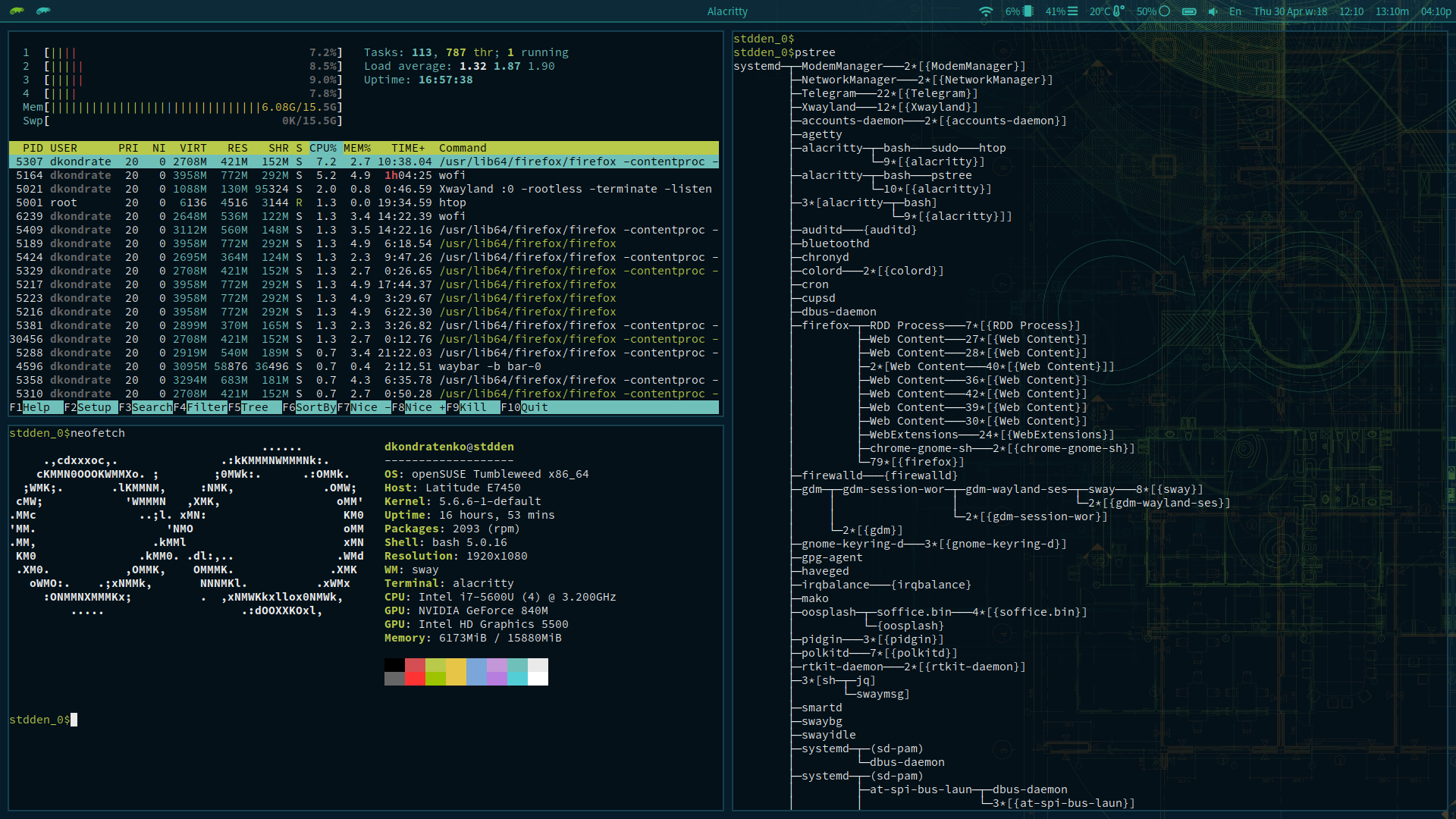Click the thermometer temperature icon
Viewport: 1456px width, 819px height.
tap(1118, 11)
